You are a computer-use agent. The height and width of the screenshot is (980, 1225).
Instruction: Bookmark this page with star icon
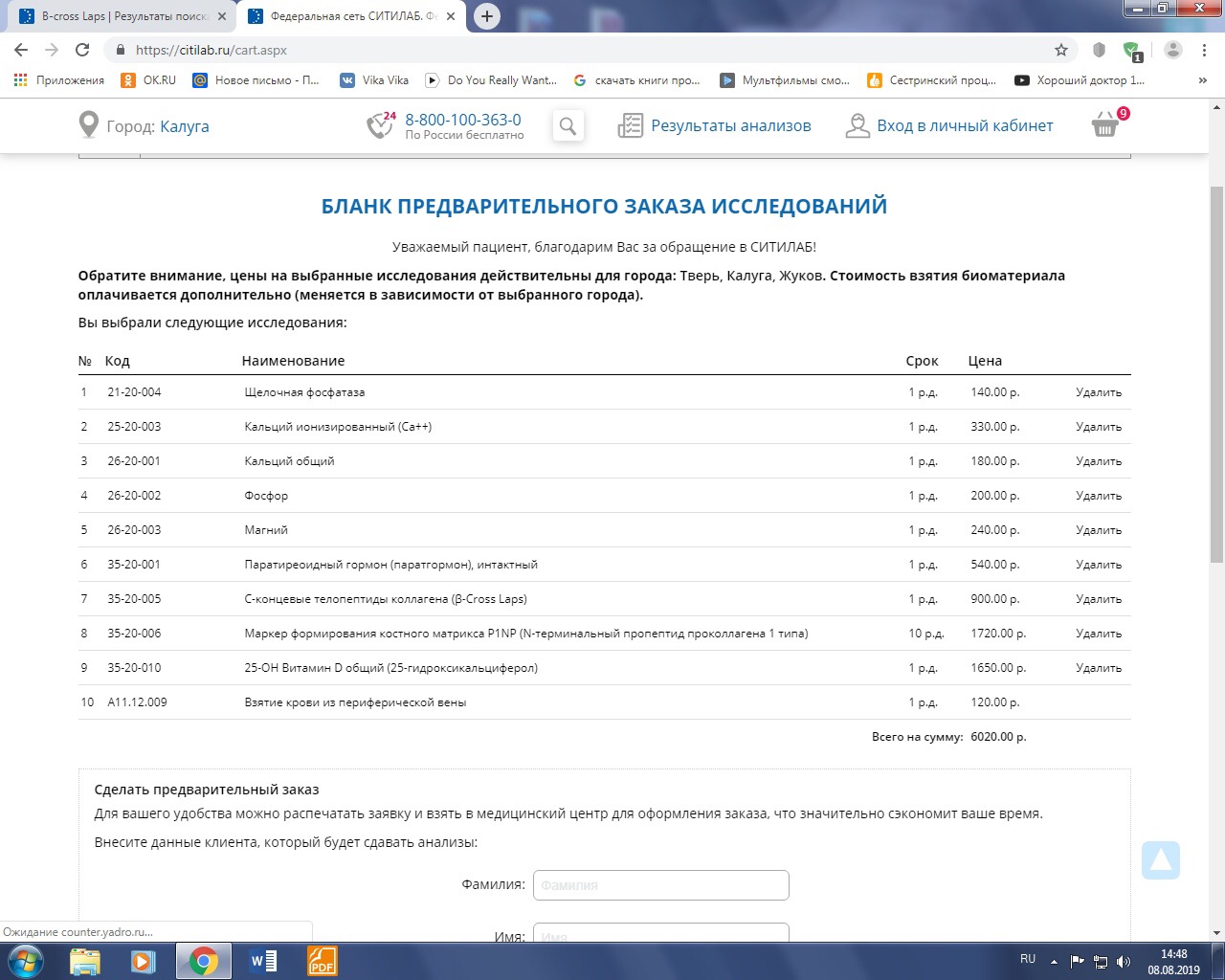[1060, 50]
